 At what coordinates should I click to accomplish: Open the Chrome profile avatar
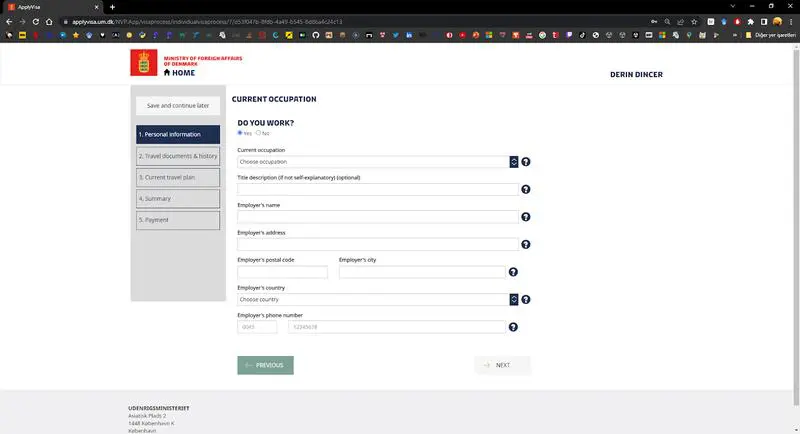click(777, 22)
